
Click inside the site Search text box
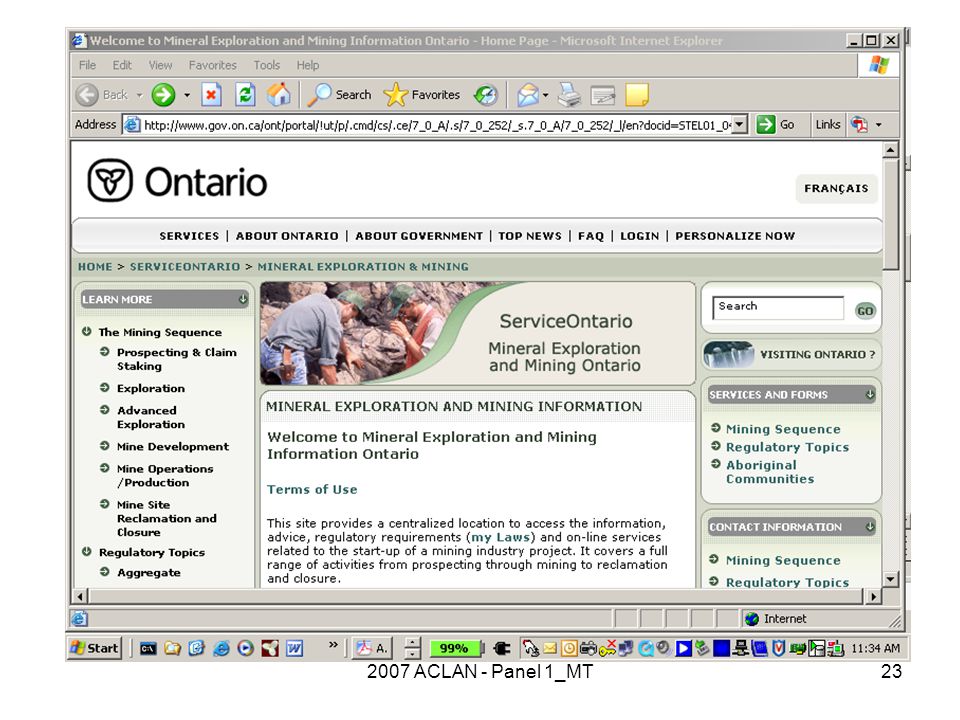(778, 307)
